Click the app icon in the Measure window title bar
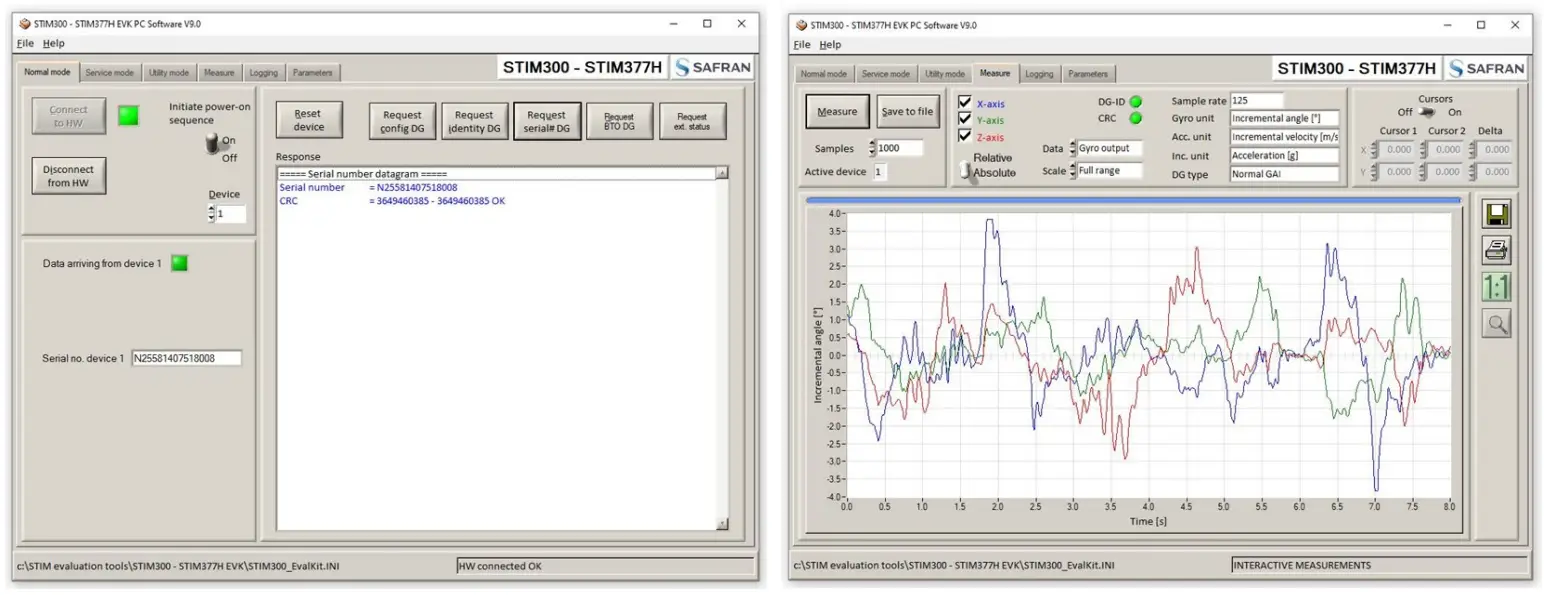 tap(799, 24)
